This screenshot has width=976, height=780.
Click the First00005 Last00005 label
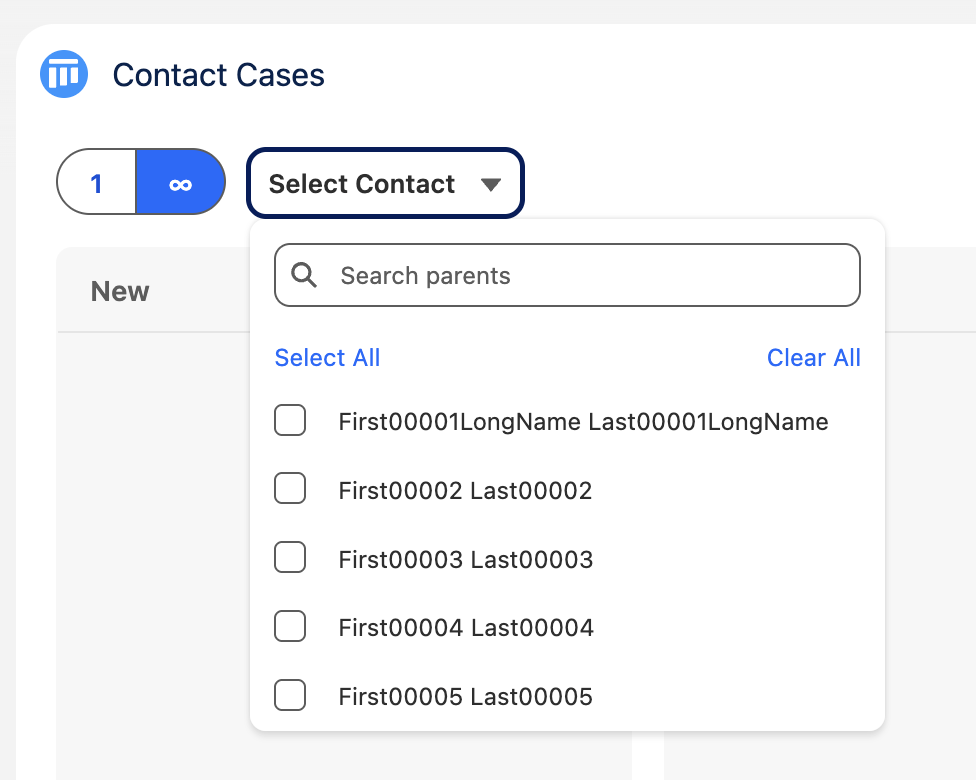(x=466, y=697)
